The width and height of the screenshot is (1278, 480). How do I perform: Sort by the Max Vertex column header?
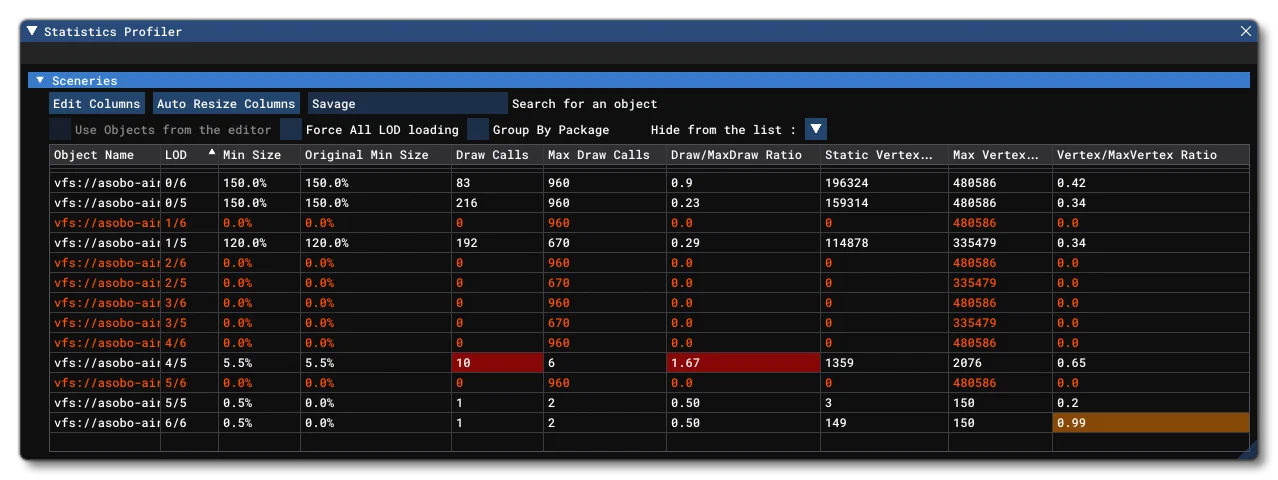click(1000, 155)
